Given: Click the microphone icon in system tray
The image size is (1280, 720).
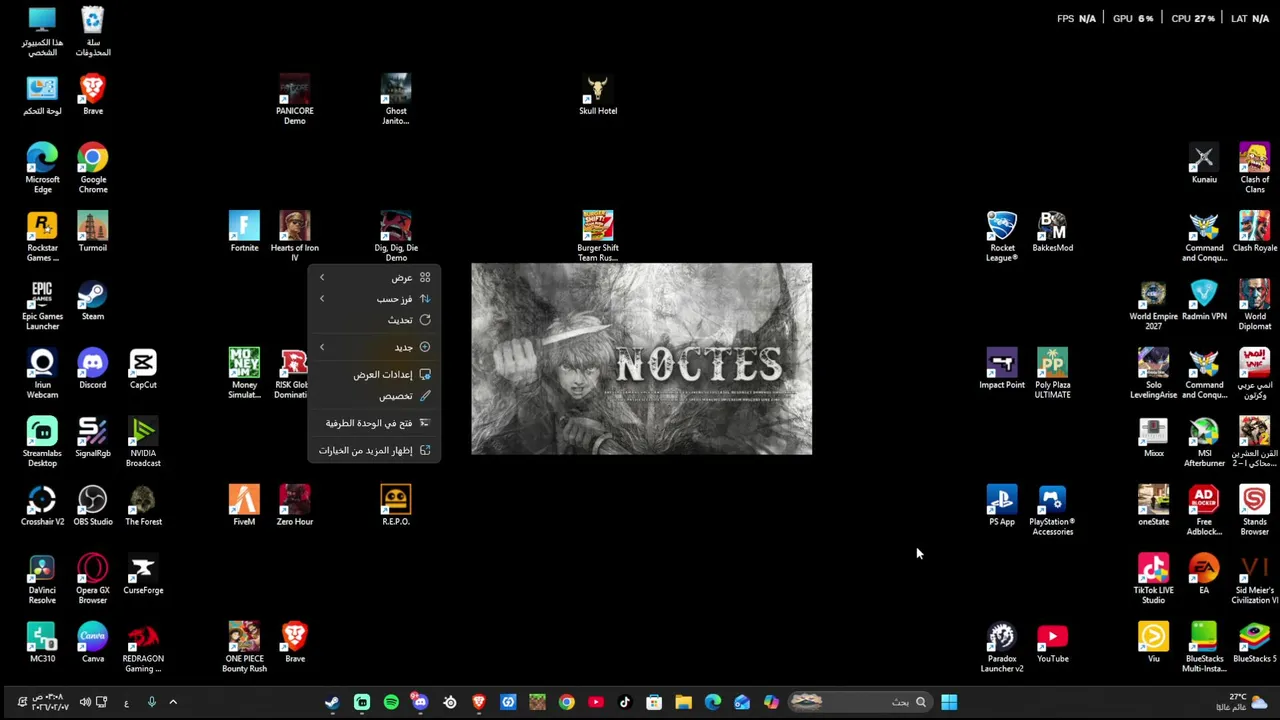Looking at the screenshot, I should point(152,702).
